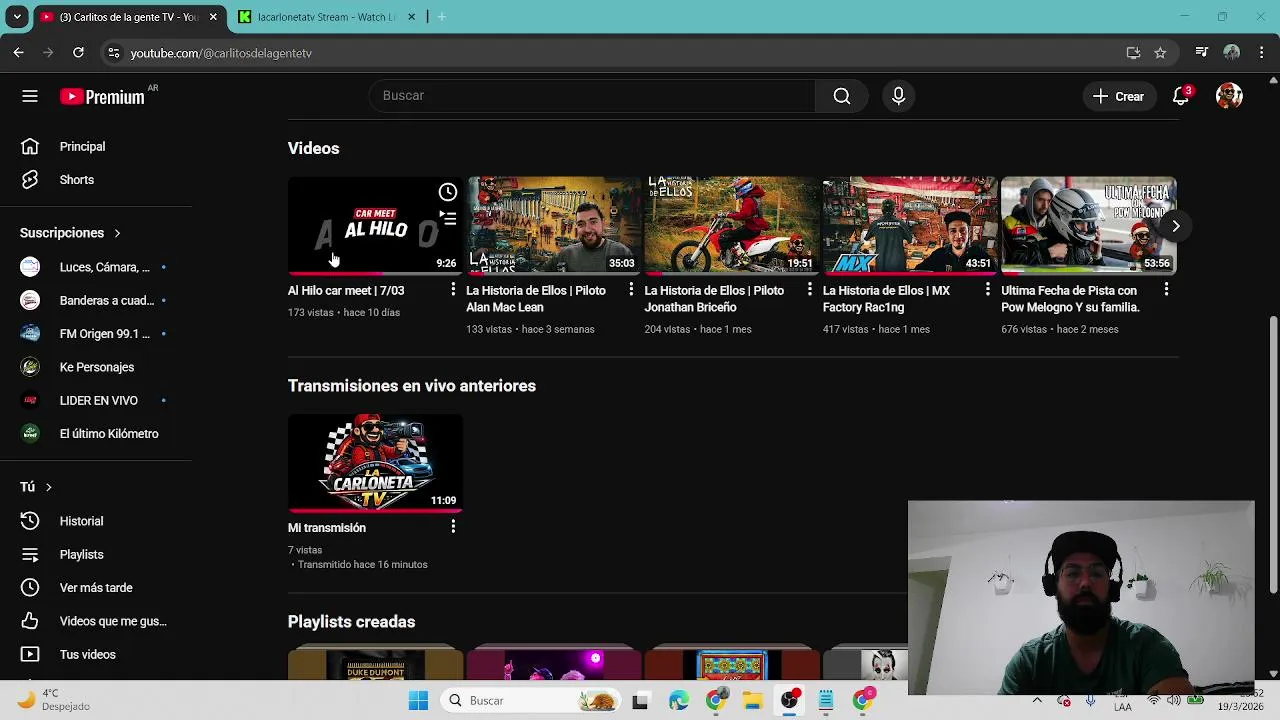Open the Mi transmisión title link
Screen dimensions: 1280x720
coord(327,528)
